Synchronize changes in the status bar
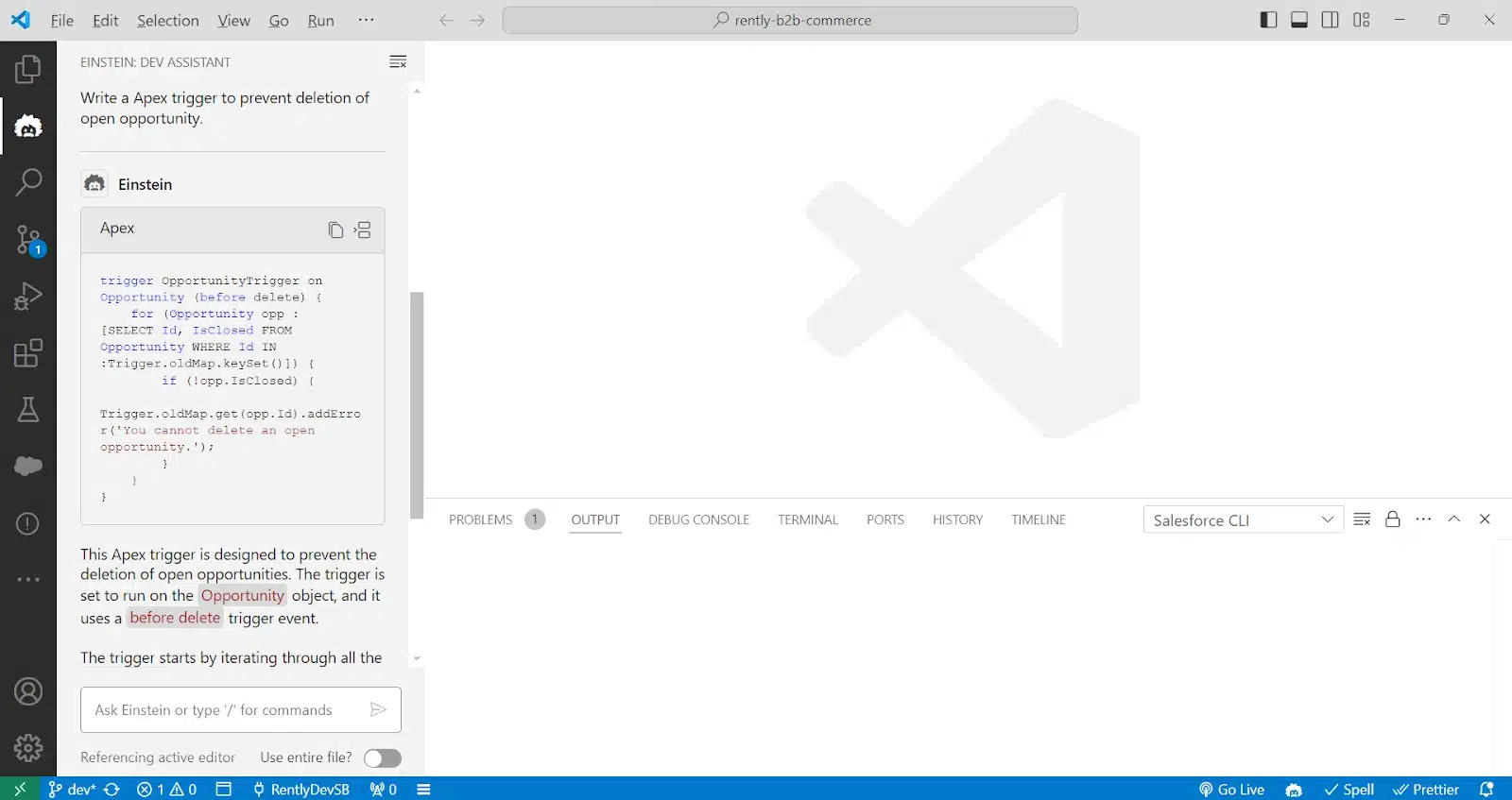The width and height of the screenshot is (1512, 800). pyautogui.click(x=112, y=789)
